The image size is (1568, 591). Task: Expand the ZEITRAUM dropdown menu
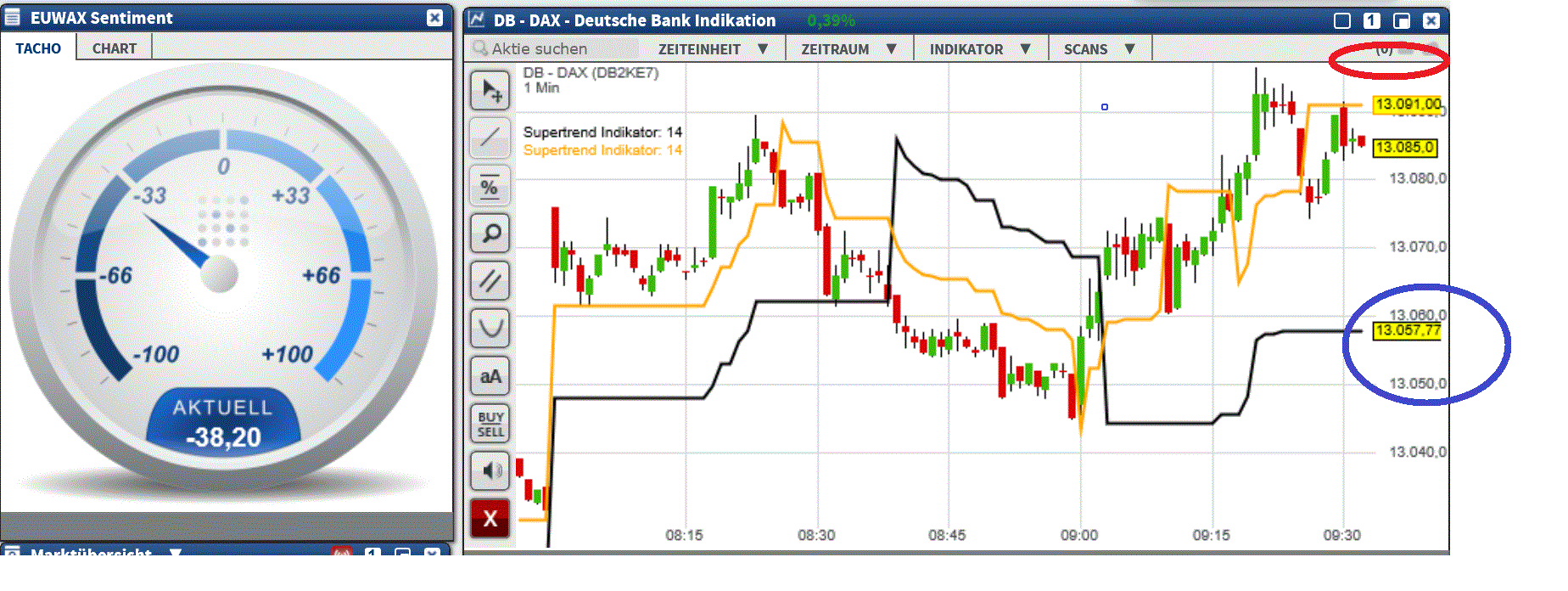[848, 49]
